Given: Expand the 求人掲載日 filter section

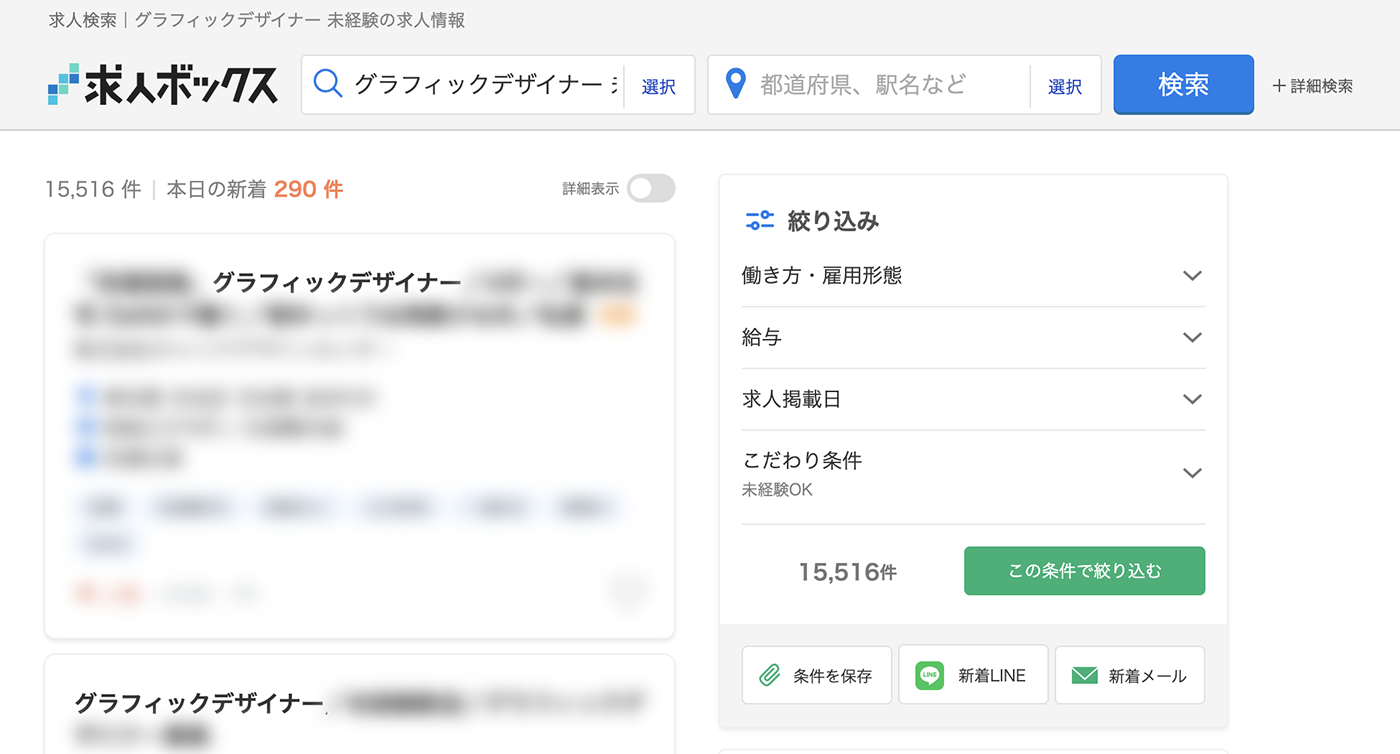Looking at the screenshot, I should [x=973, y=399].
